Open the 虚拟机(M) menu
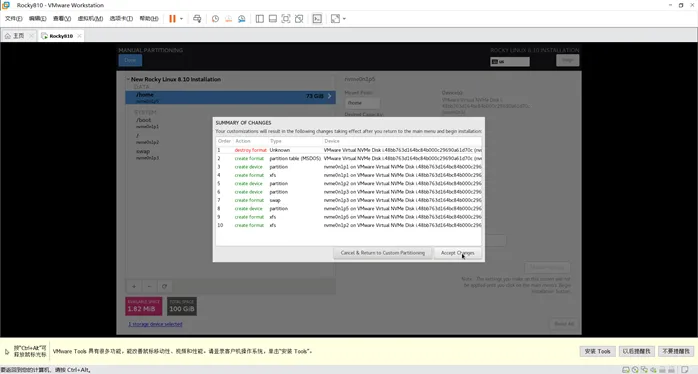This screenshot has height=374, width=698. click(90, 18)
